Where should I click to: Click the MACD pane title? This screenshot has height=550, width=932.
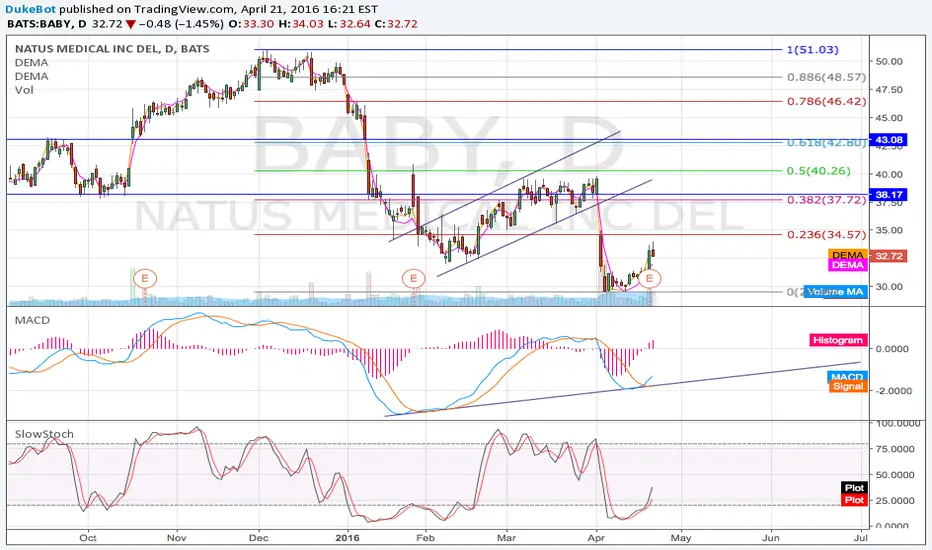(32, 320)
